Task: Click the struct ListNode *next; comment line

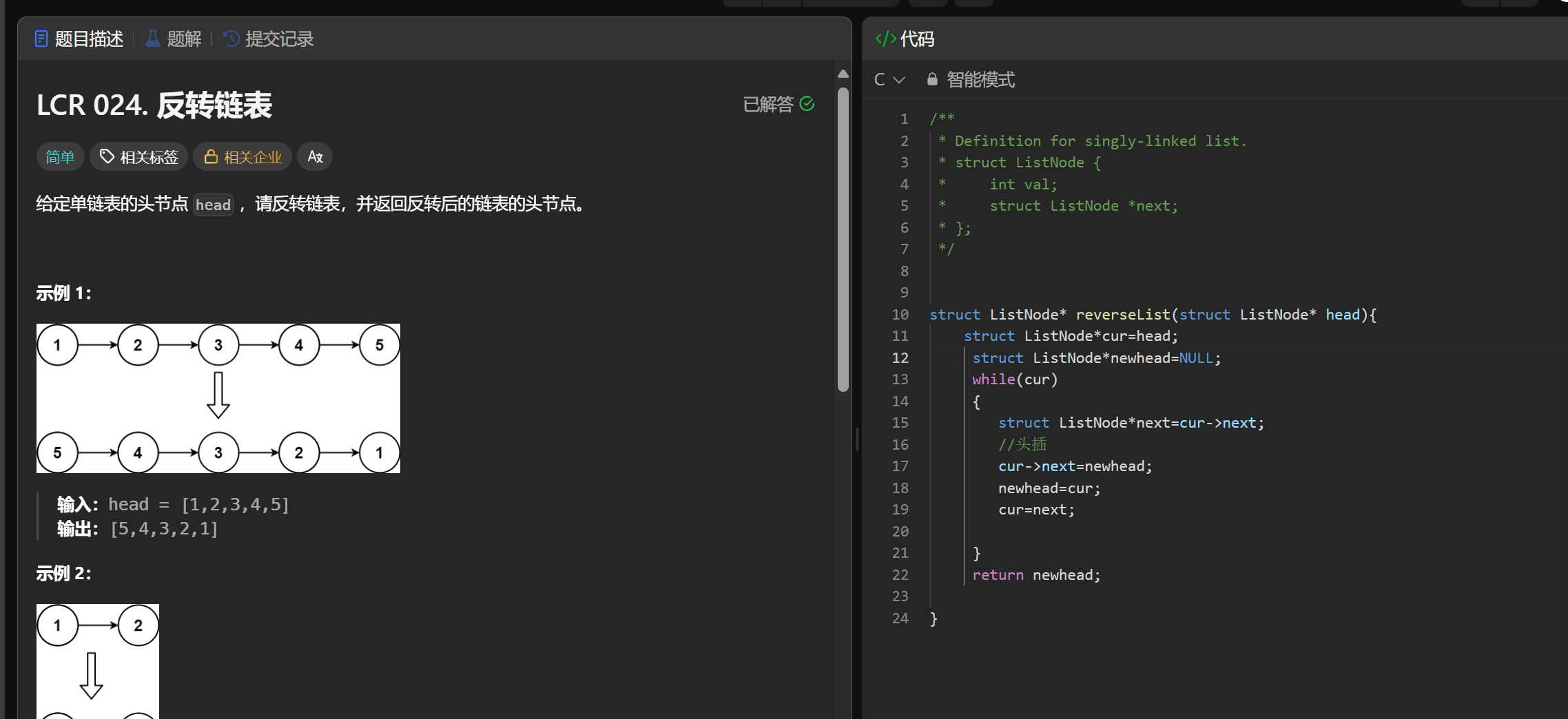Action: pyautogui.click(x=1058, y=206)
